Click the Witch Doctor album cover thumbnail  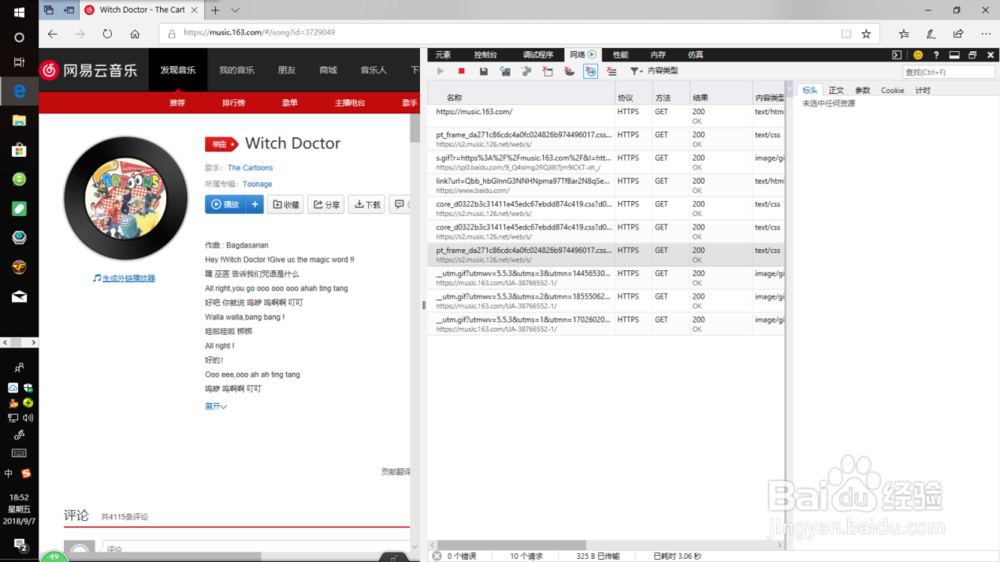coord(126,198)
